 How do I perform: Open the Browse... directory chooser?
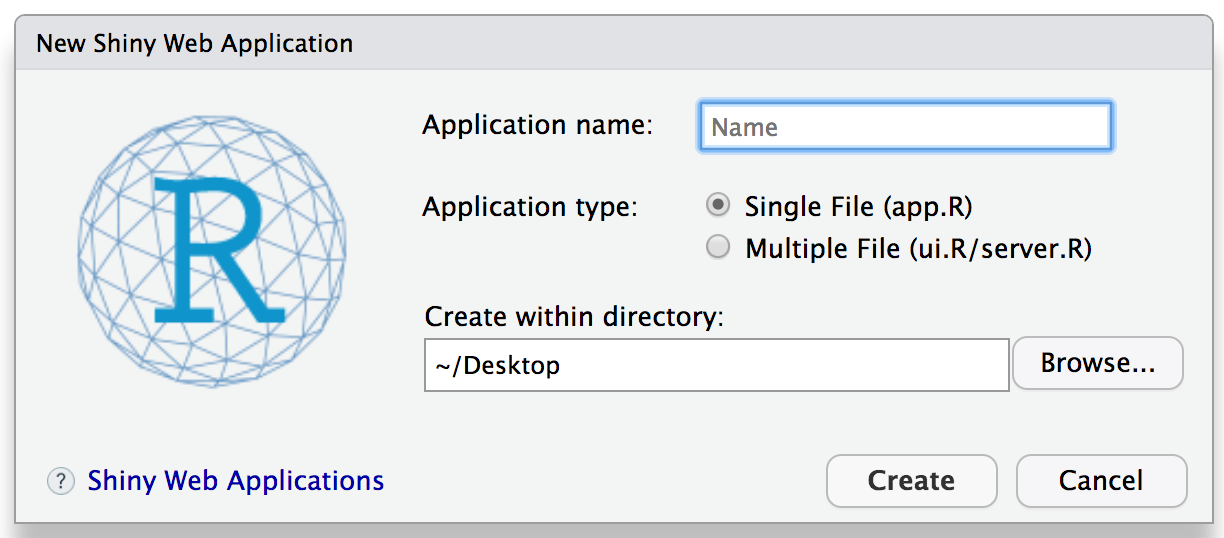point(1098,363)
